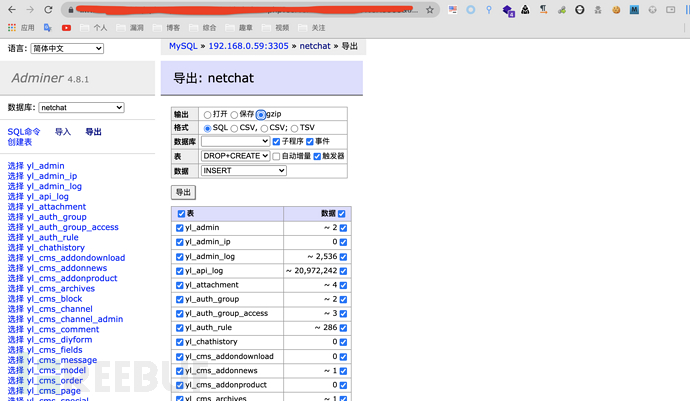Click the gray person extension icon
The width and height of the screenshot is (690, 401).
tap(598, 10)
